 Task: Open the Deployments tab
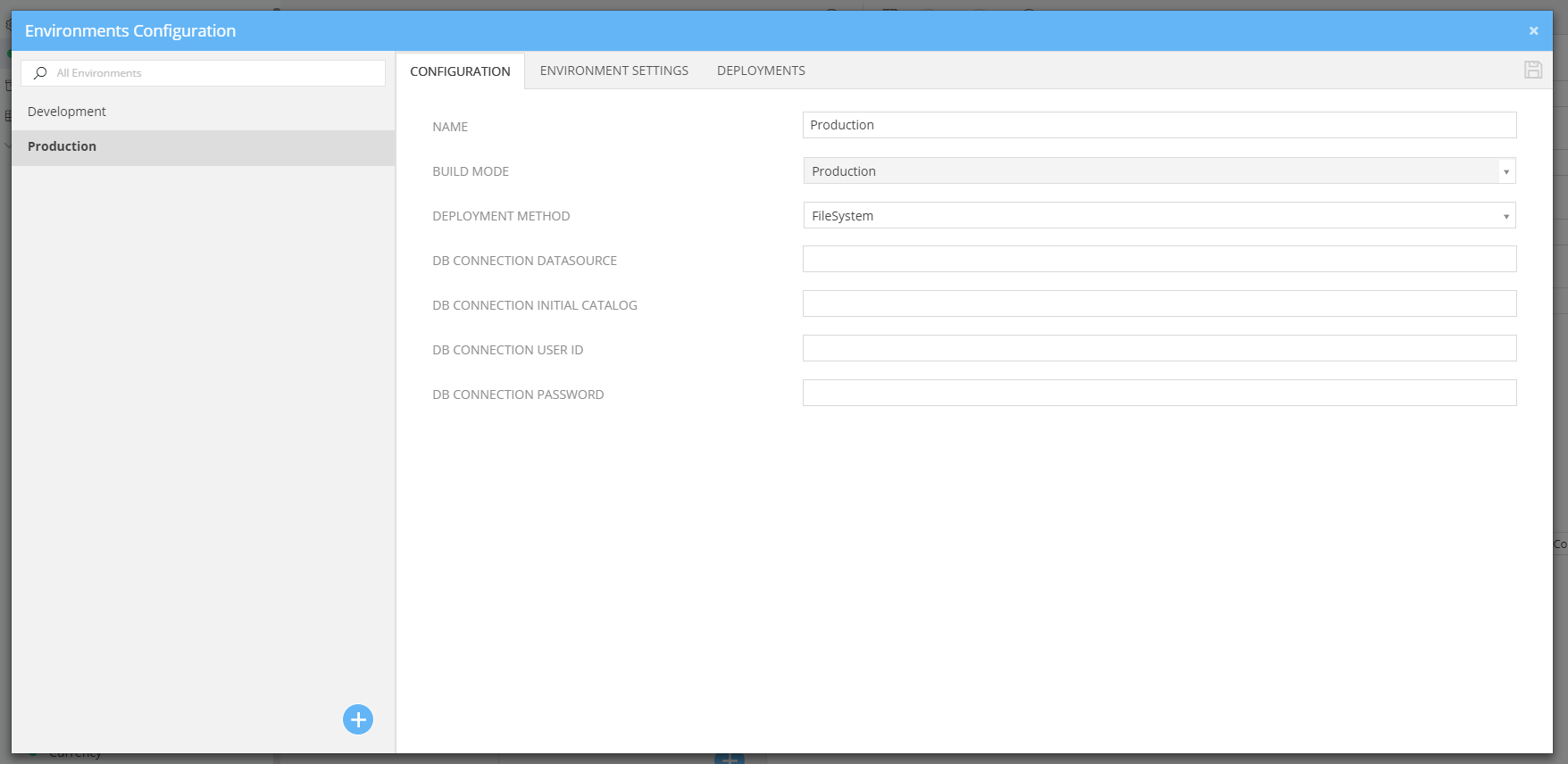pos(761,71)
